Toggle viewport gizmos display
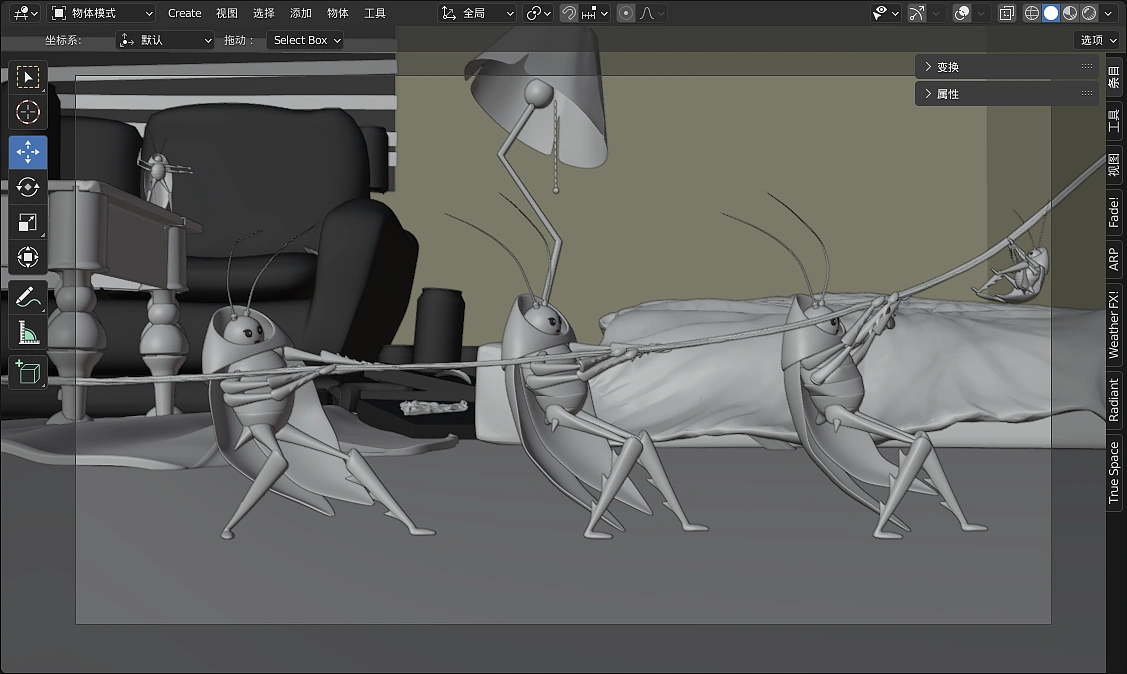The width and height of the screenshot is (1127, 674). coord(916,13)
